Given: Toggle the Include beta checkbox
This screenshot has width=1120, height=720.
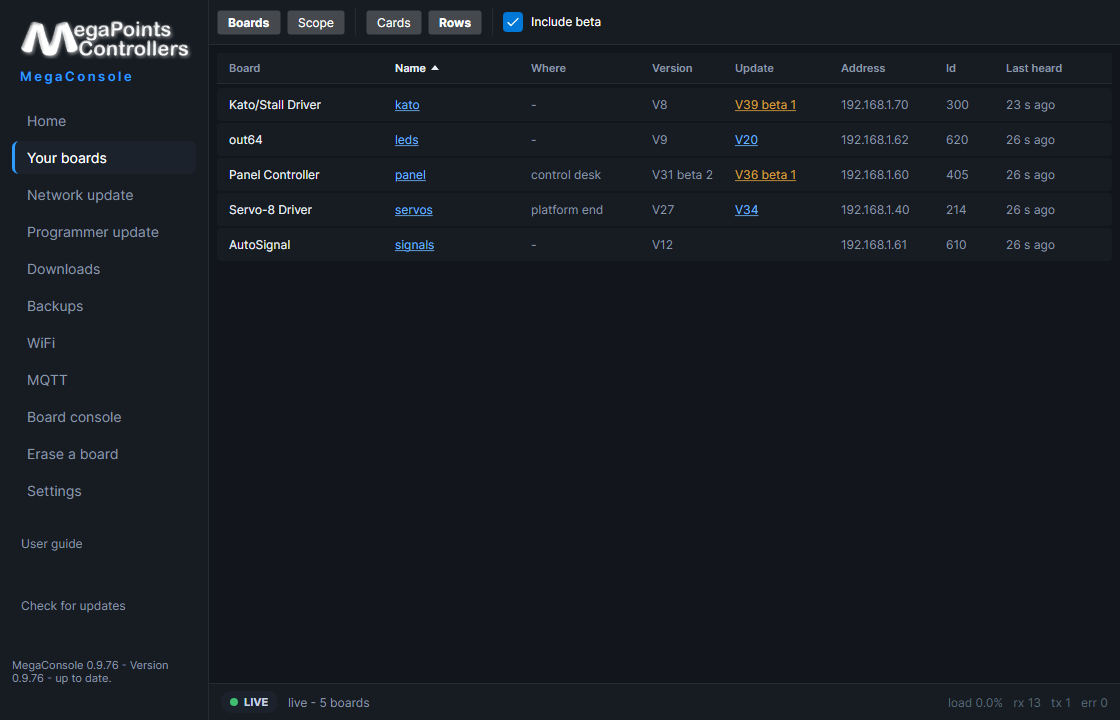Looking at the screenshot, I should [x=513, y=22].
